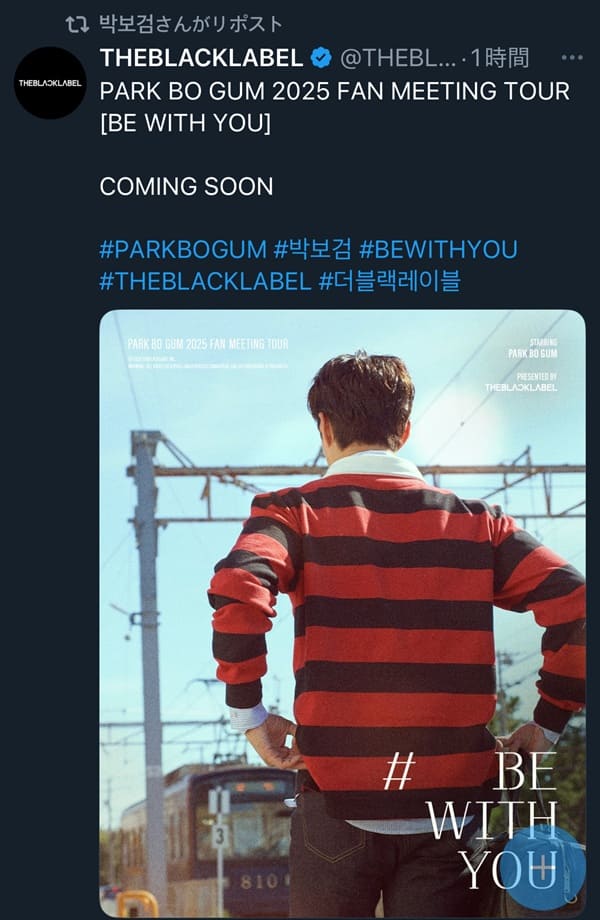Follow the #BEWITHYOU hashtag link
The image size is (600, 920).
pyautogui.click(x=438, y=249)
